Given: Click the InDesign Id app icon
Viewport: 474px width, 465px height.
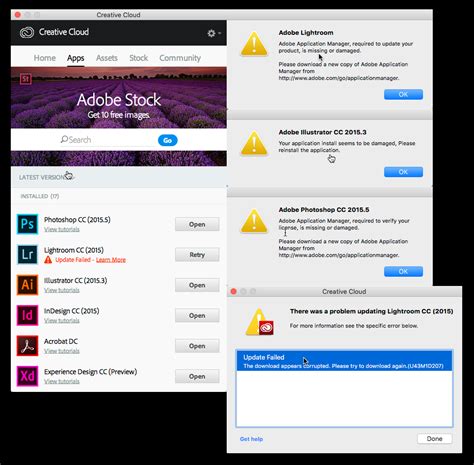Looking at the screenshot, I should click(x=27, y=315).
